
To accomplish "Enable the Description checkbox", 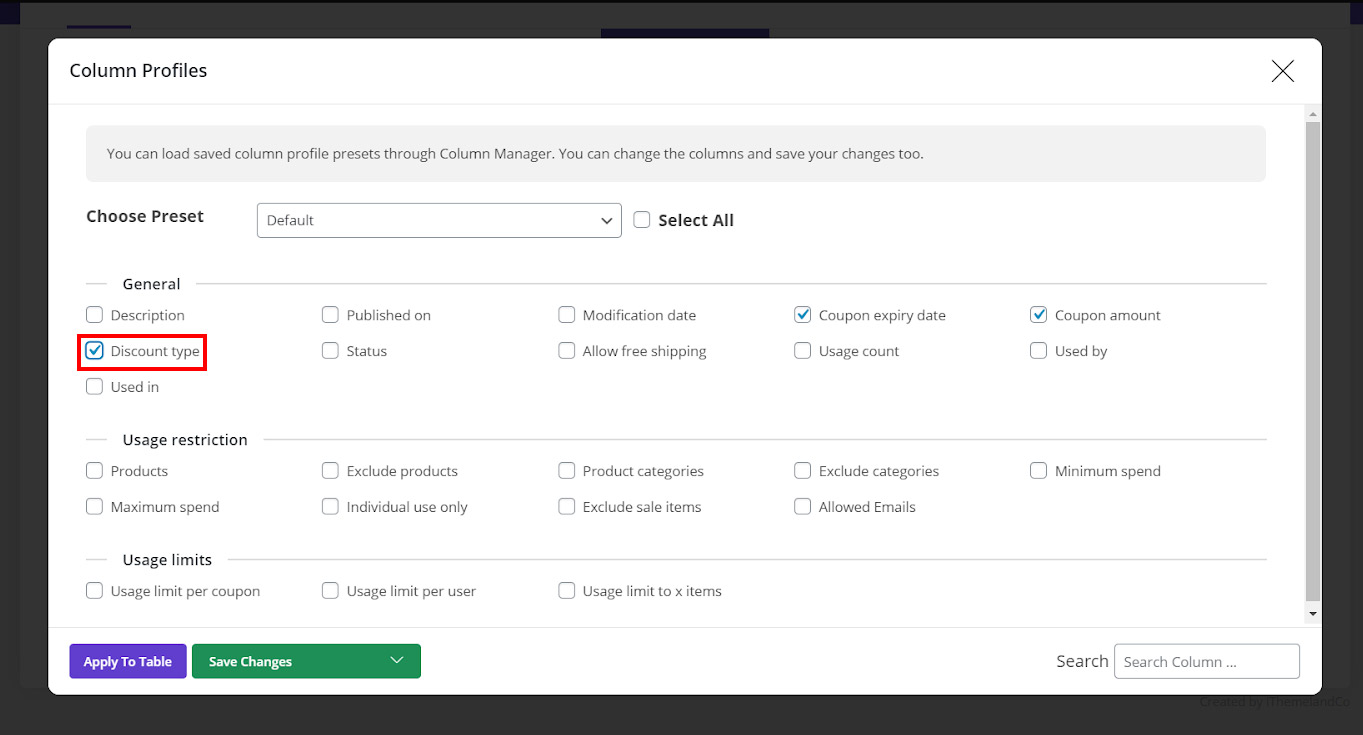I will 94,315.
